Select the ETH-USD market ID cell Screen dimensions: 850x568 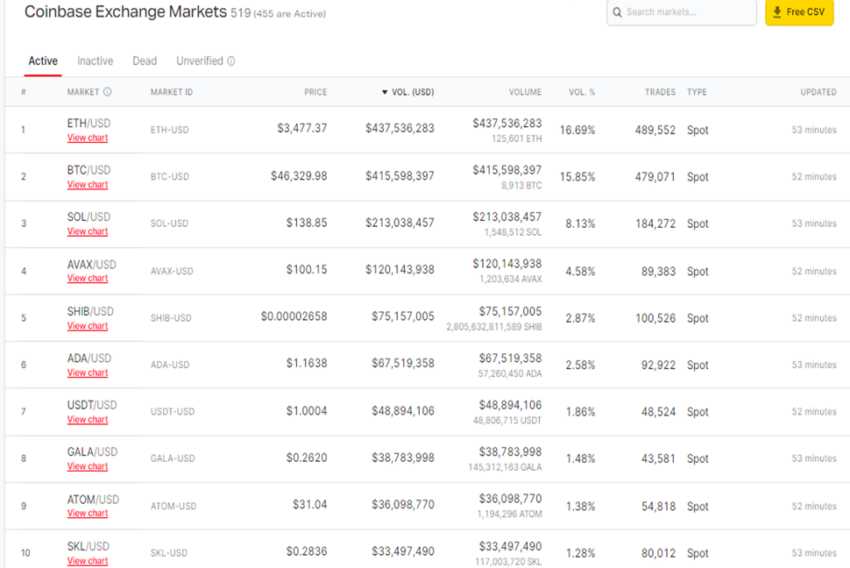click(169, 130)
